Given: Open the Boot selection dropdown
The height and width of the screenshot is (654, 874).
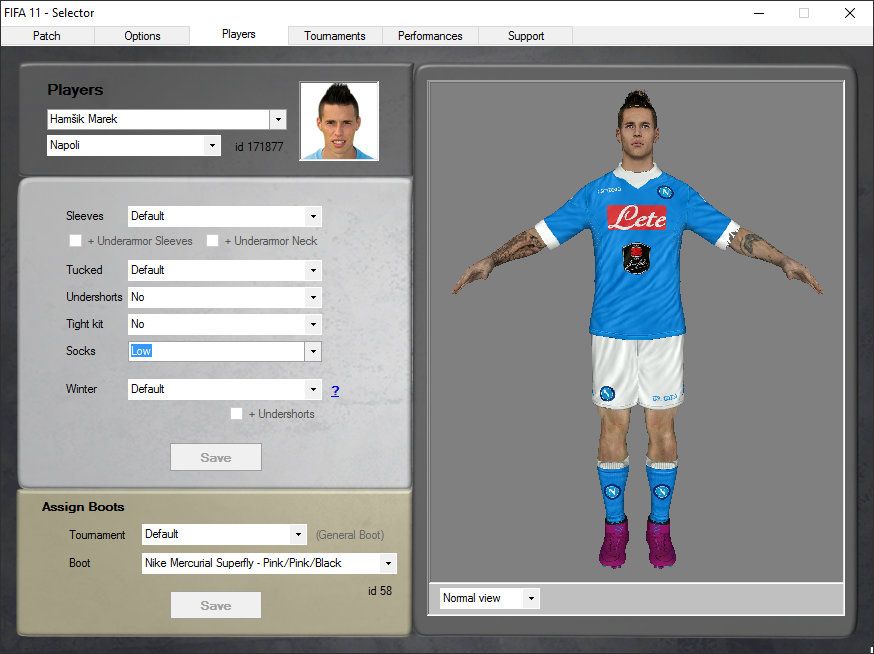Looking at the screenshot, I should coord(387,563).
